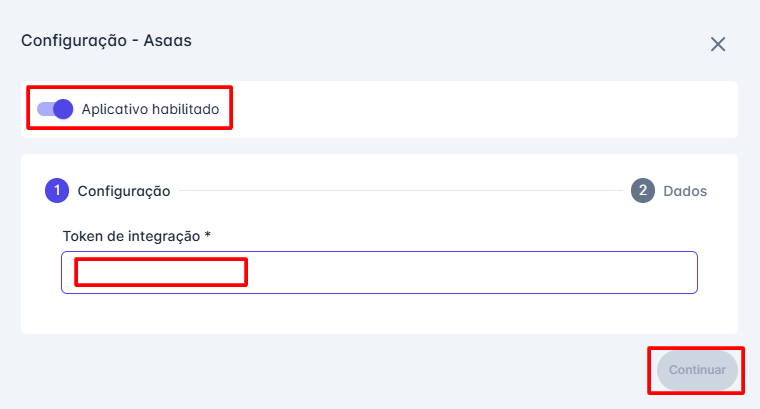Click the purple toggle knob

64,108
